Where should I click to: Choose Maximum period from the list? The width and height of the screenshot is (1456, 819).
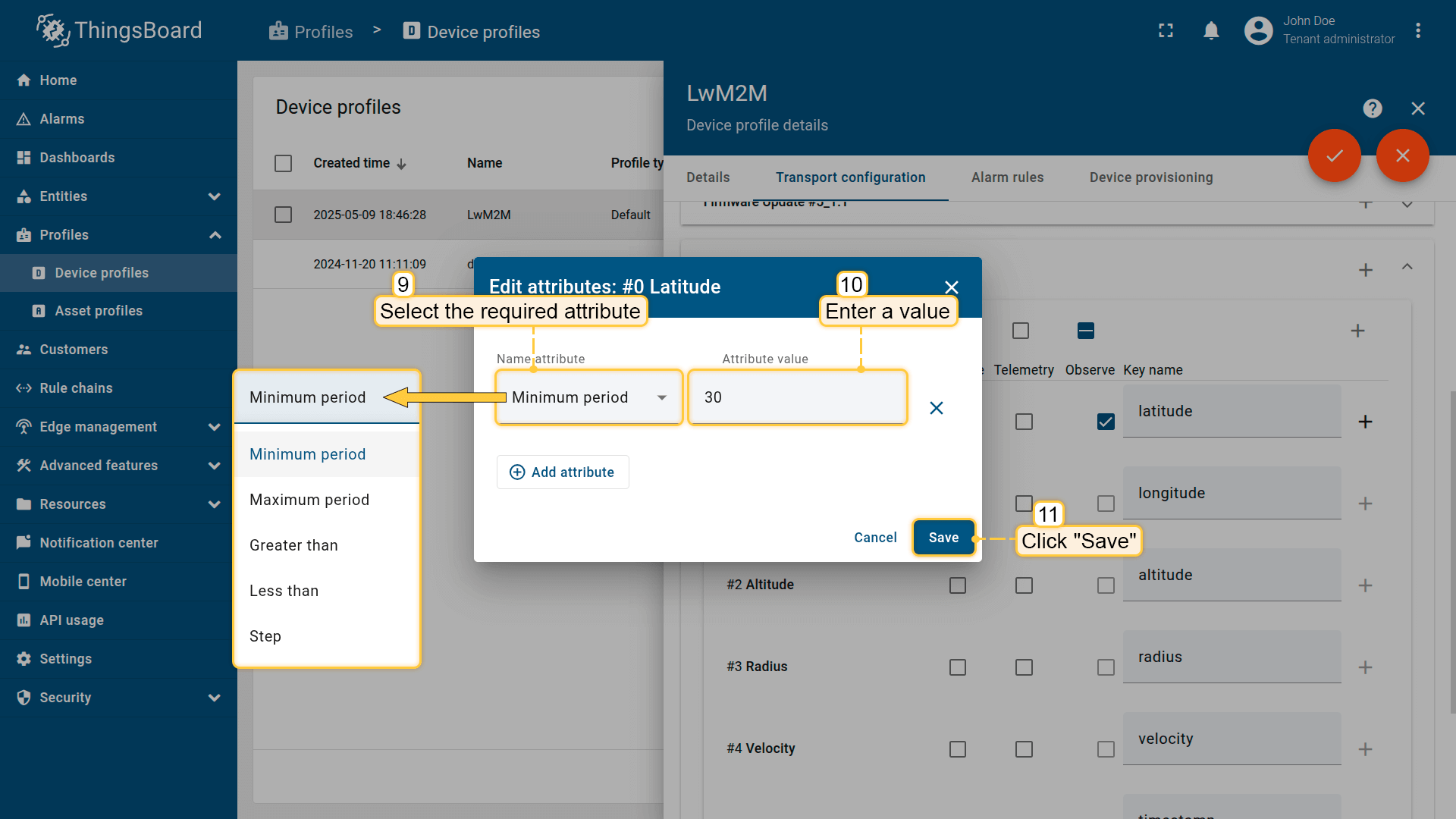click(x=309, y=500)
